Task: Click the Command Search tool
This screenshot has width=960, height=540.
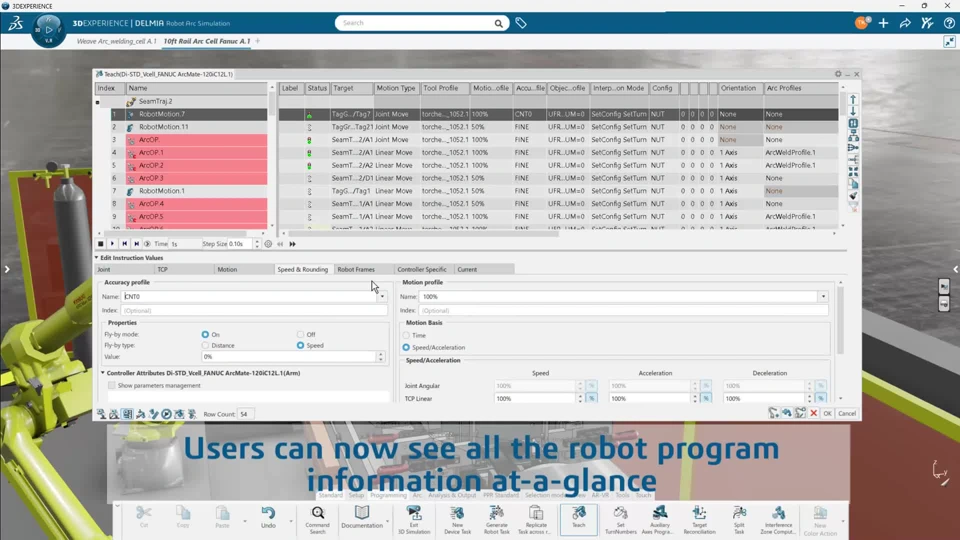Action: point(317,519)
